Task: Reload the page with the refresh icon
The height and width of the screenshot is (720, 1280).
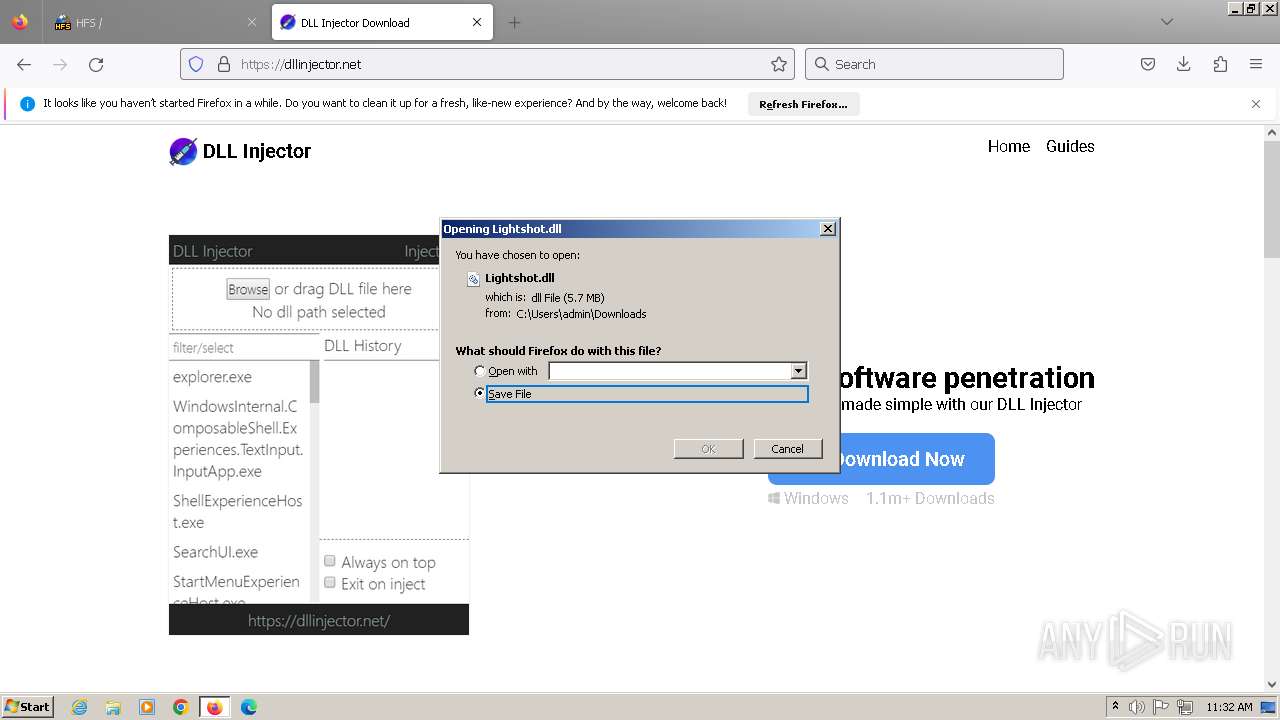Action: point(96,64)
